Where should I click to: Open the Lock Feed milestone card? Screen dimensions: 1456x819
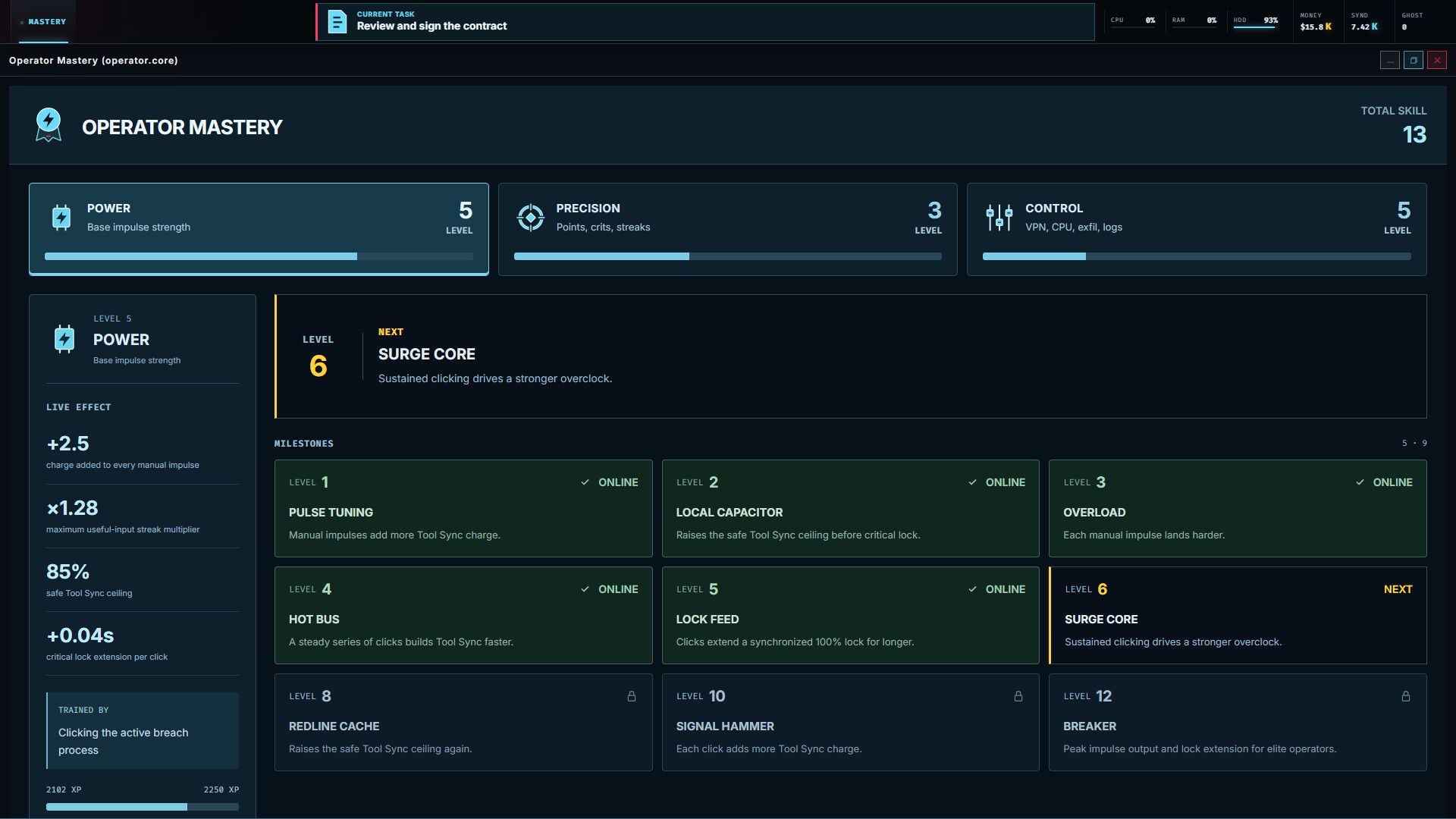coord(850,615)
